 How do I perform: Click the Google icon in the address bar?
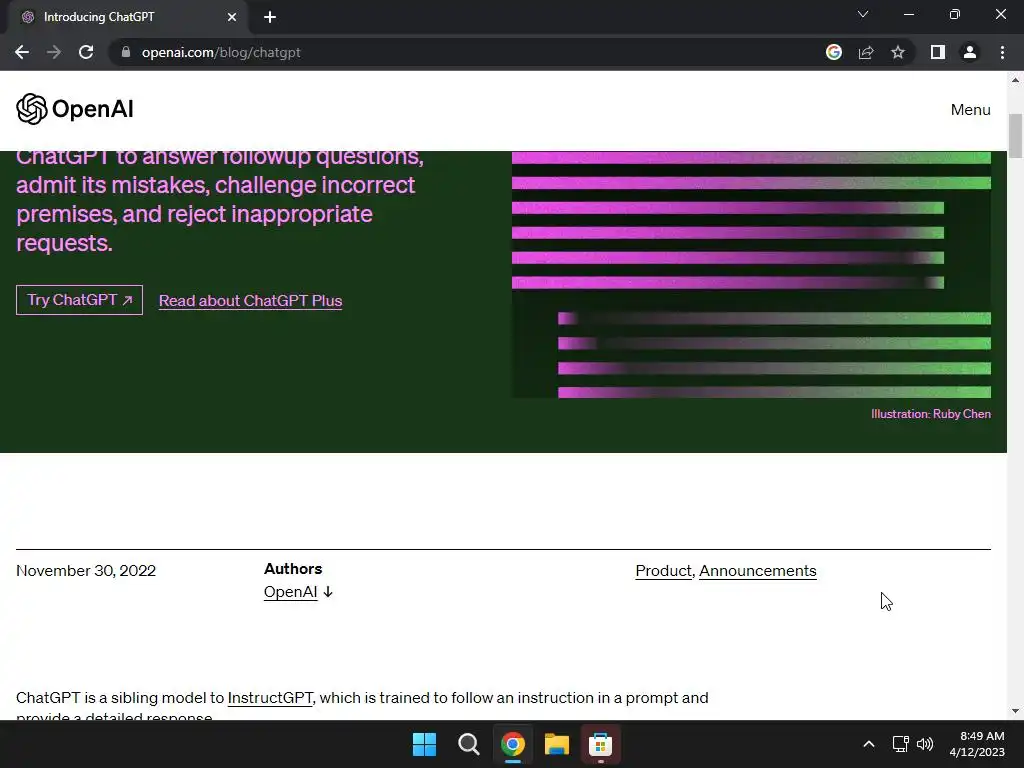pyautogui.click(x=834, y=52)
